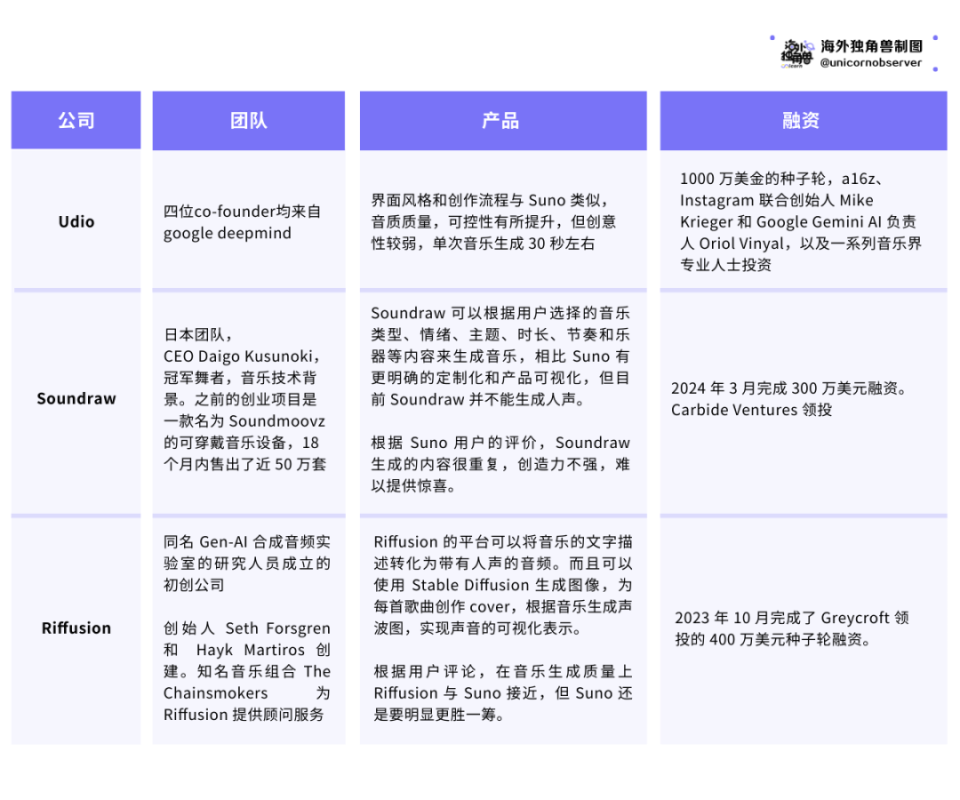Click the Udio a16z seed funding cell

pyautogui.click(x=801, y=222)
